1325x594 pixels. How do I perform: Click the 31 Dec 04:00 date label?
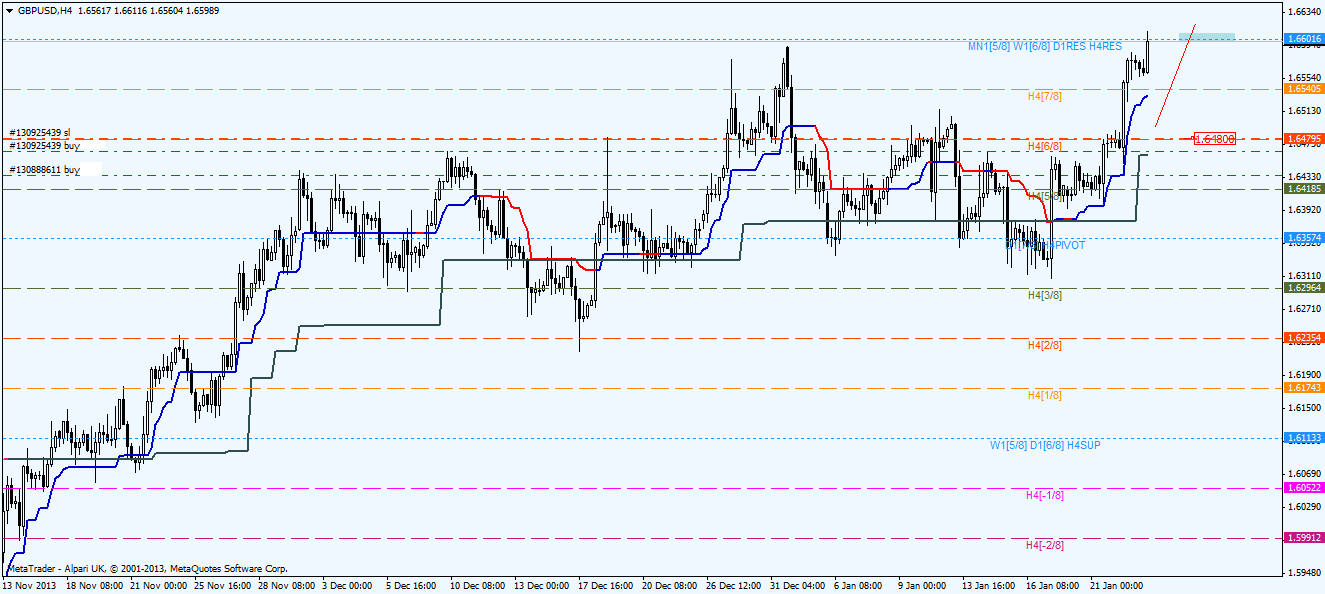[x=798, y=585]
